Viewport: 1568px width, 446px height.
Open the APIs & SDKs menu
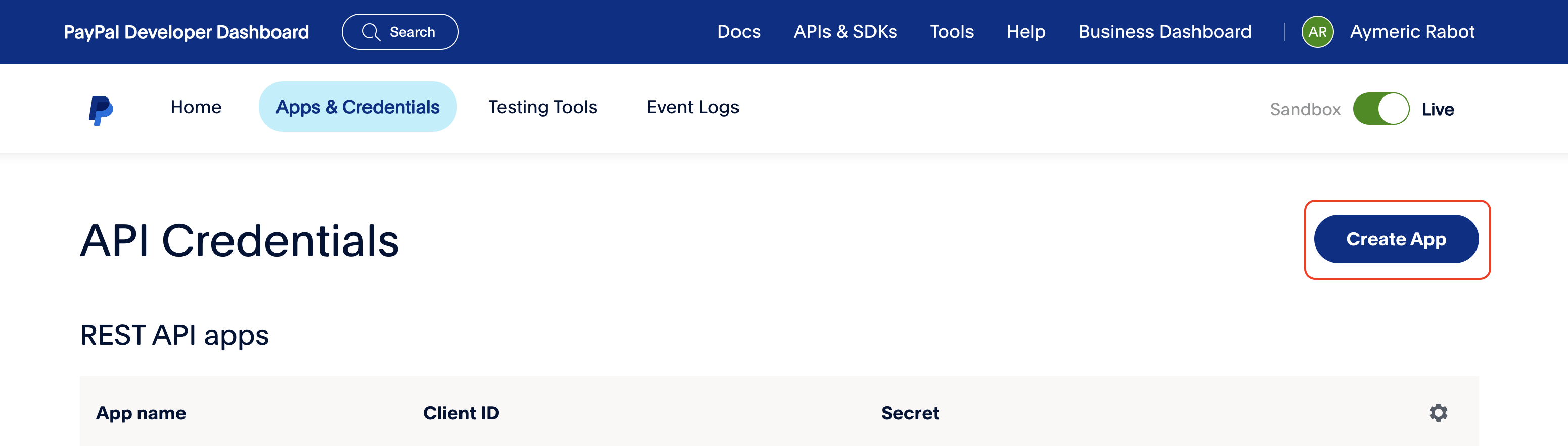pyautogui.click(x=845, y=32)
